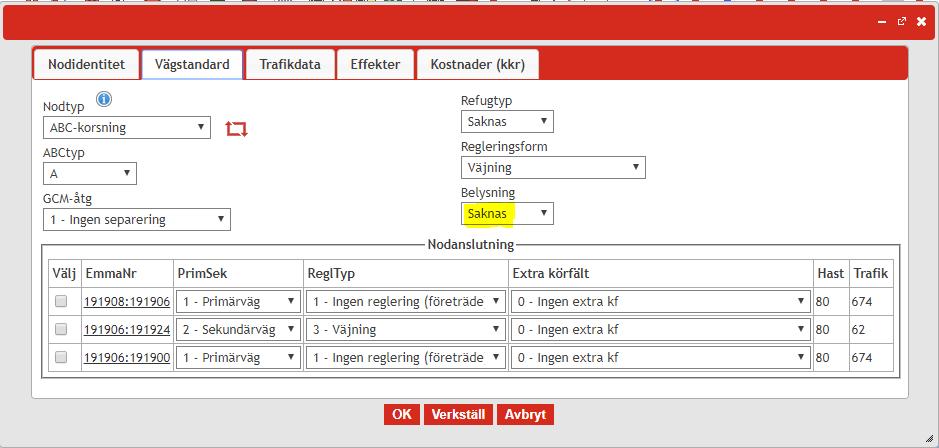Screen dimensions: 939x448
Task: Click the Trafik value 62
Action: [x=858, y=329]
